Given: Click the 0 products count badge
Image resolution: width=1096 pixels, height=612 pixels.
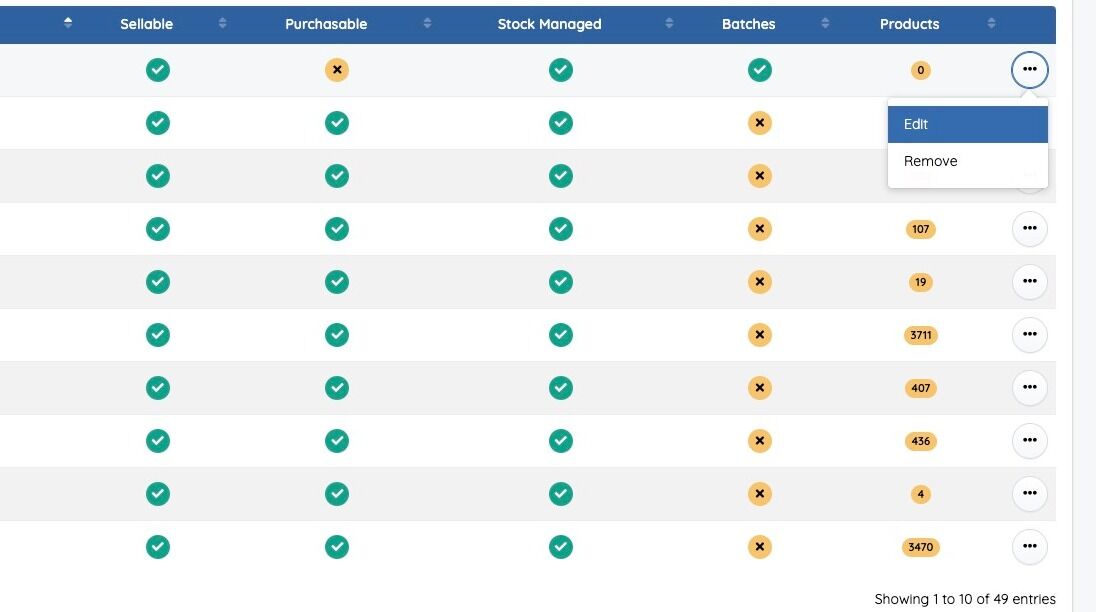Looking at the screenshot, I should [920, 70].
